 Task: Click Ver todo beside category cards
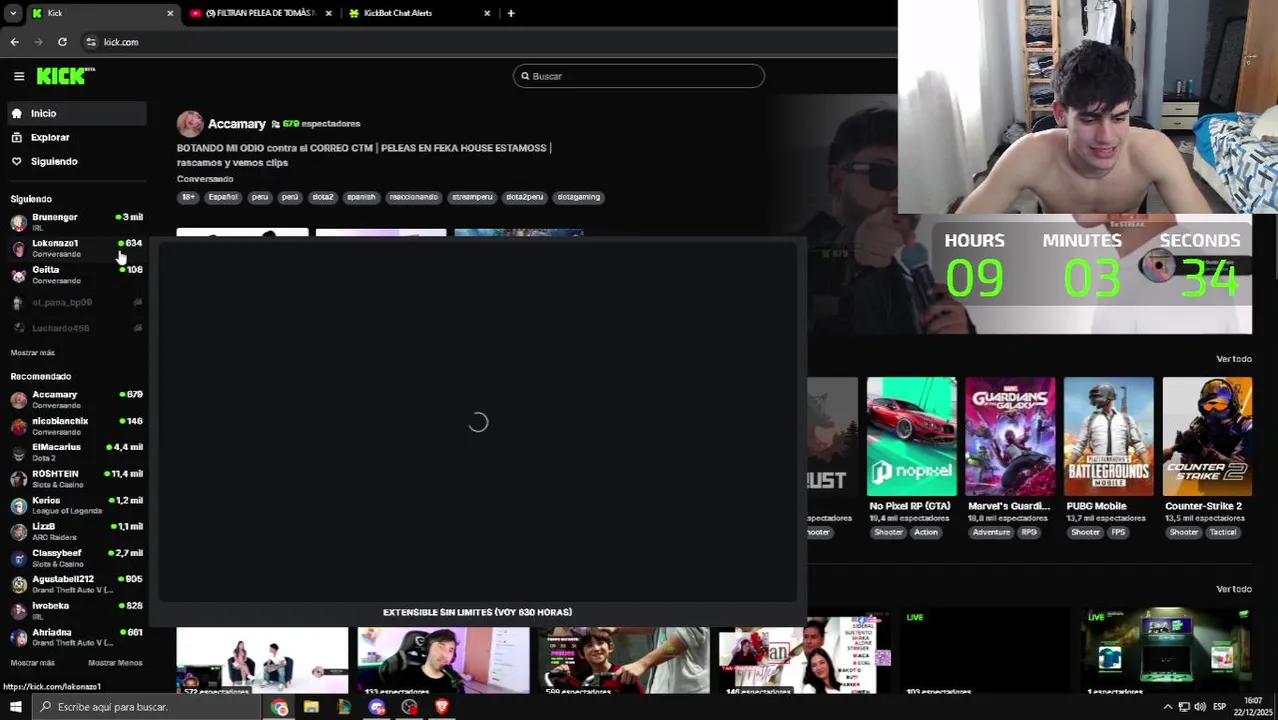(x=1233, y=359)
